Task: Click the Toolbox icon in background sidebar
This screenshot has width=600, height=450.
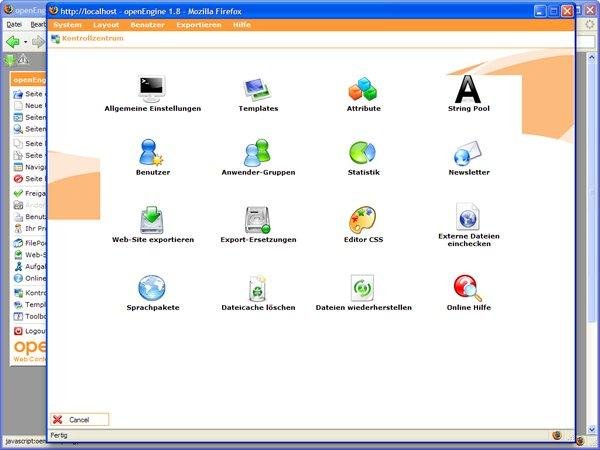Action: (x=18, y=316)
